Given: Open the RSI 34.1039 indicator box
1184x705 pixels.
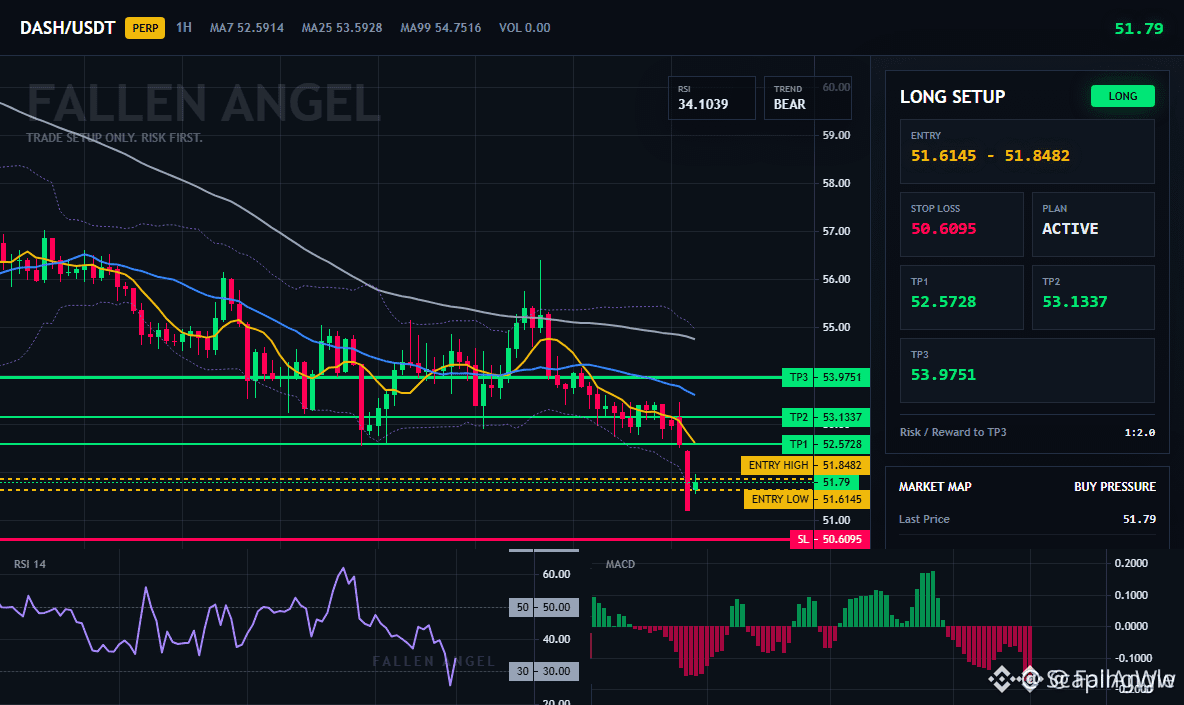Looking at the screenshot, I should 711,97.
